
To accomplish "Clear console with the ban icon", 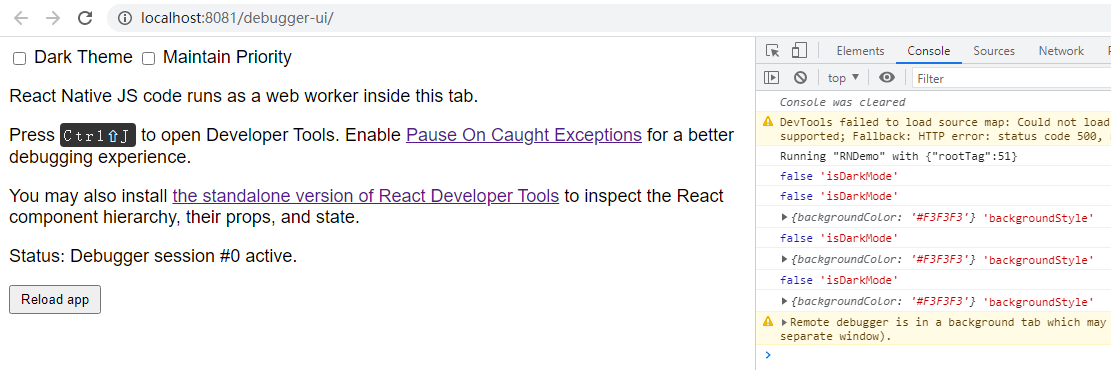I will [800, 78].
